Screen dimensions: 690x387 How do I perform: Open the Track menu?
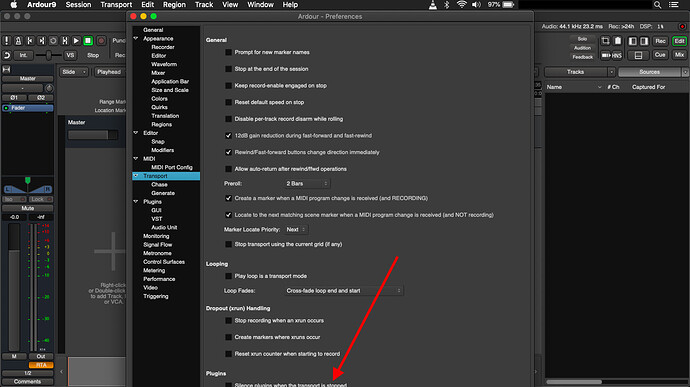point(204,5)
